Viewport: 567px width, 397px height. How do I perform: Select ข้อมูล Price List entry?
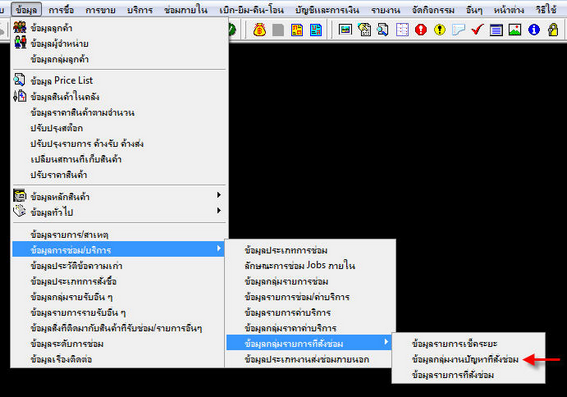click(119, 80)
